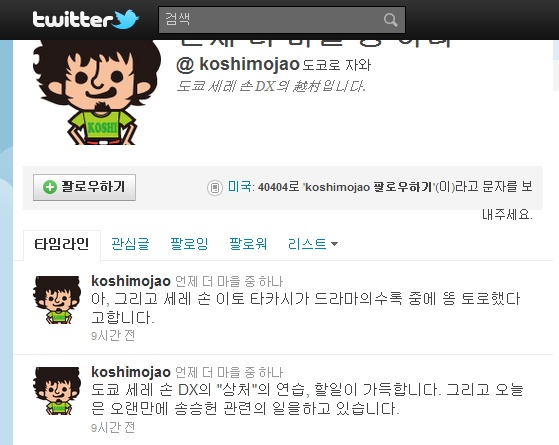This screenshot has height=445, width=559.
Task: Expand the 리스트 dropdown
Action: (x=313, y=244)
